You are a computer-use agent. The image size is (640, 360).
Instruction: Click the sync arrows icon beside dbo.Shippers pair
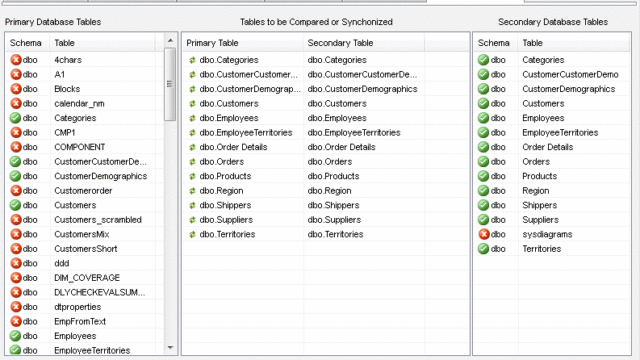[x=192, y=205]
